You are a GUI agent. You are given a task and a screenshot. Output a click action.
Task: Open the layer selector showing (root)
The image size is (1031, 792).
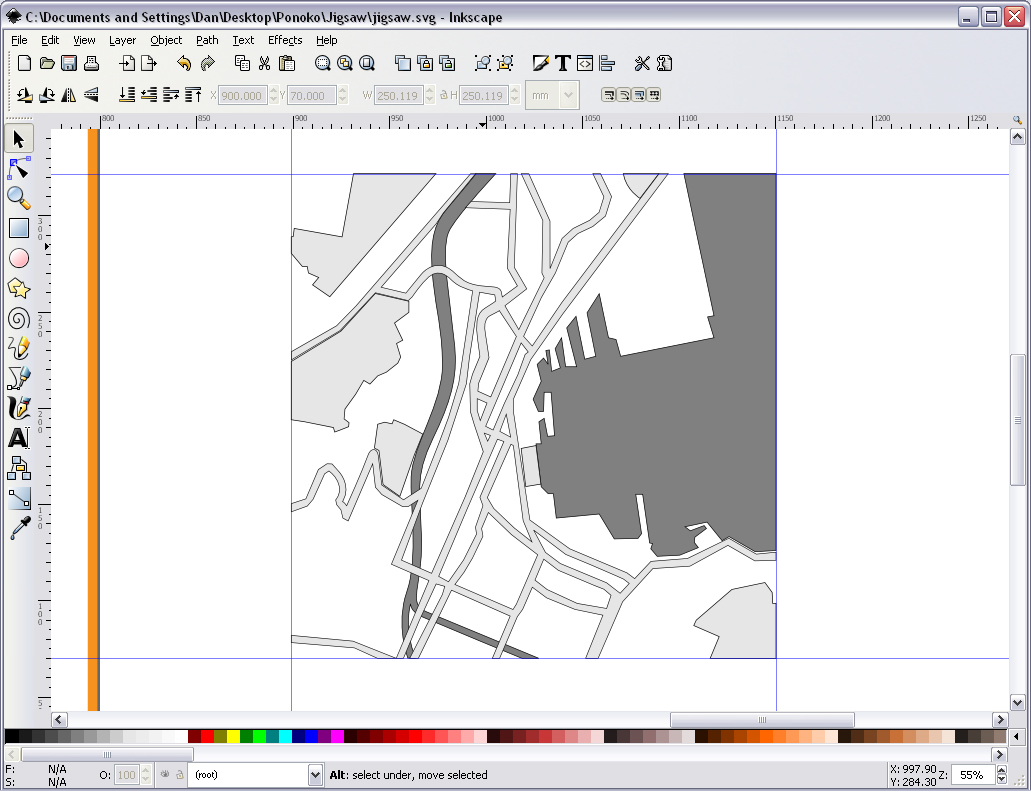tap(255, 775)
